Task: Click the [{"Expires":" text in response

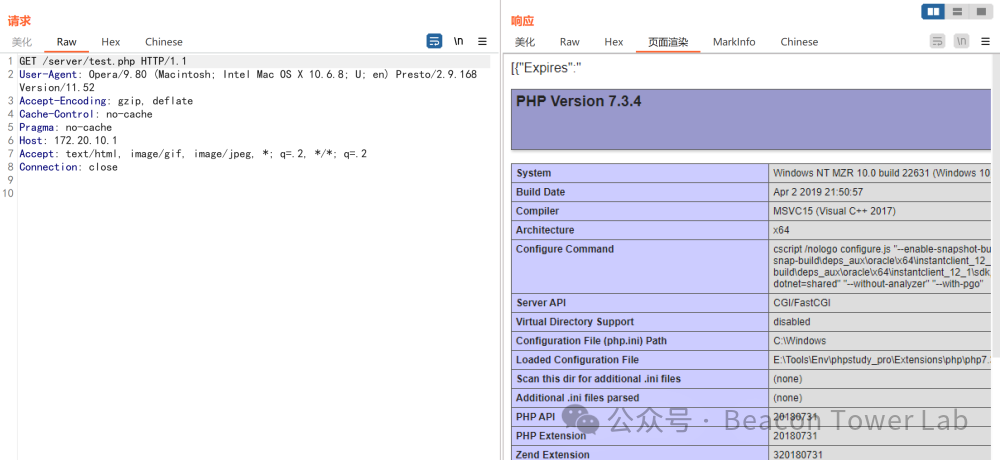Action: point(547,68)
